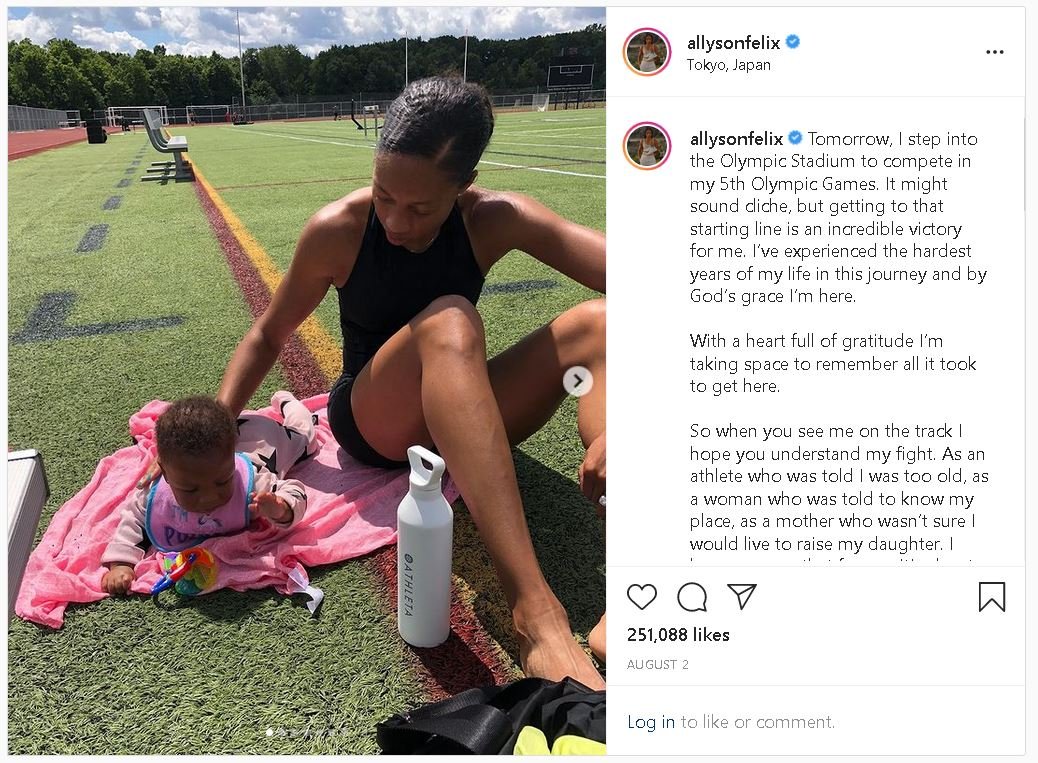
Task: View the 251,088 likes list
Action: point(678,635)
